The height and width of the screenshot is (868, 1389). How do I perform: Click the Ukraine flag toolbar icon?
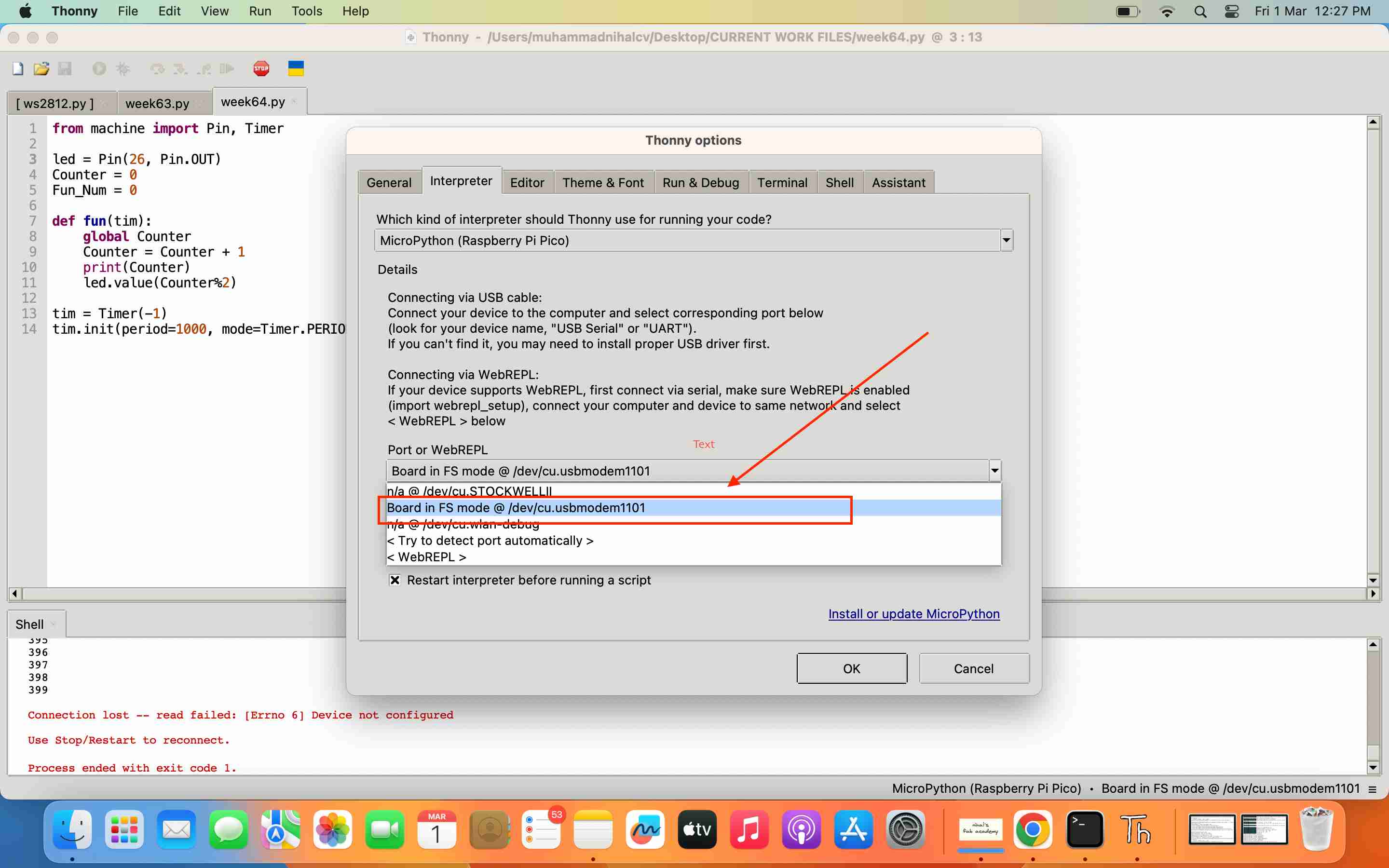pos(296,69)
